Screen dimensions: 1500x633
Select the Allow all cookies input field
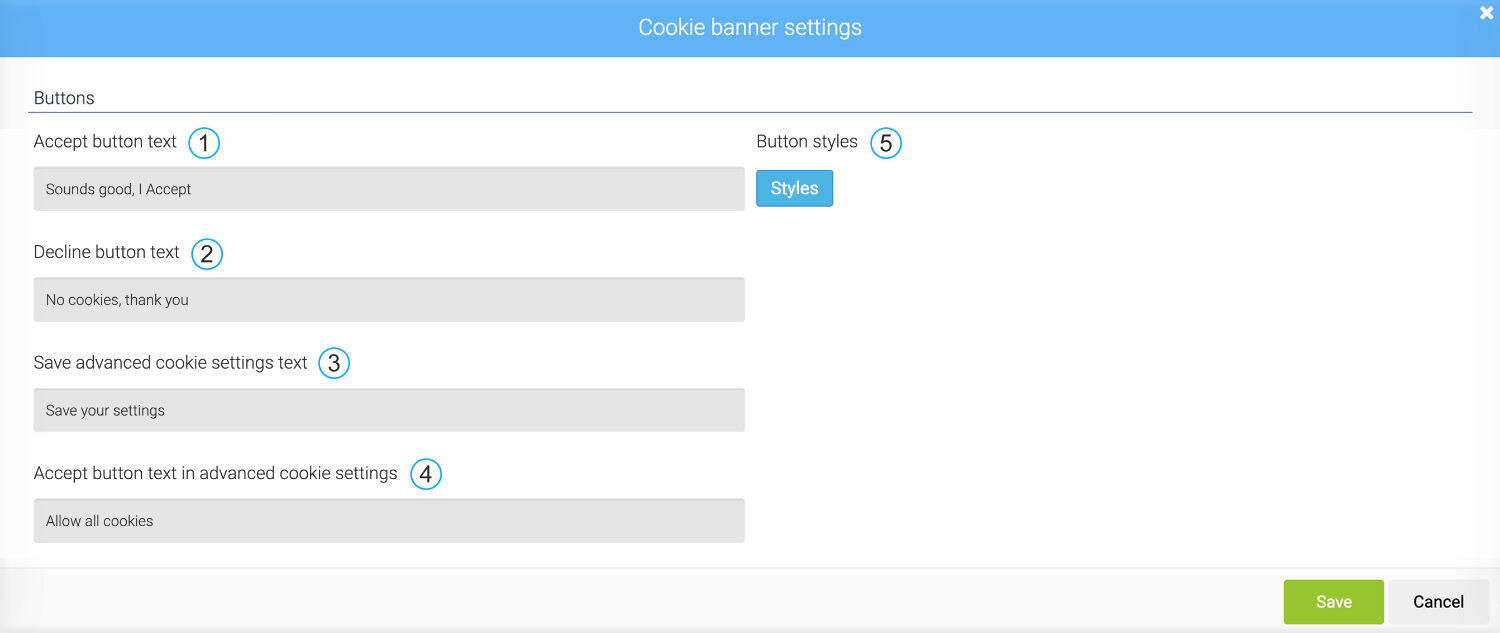click(x=389, y=520)
